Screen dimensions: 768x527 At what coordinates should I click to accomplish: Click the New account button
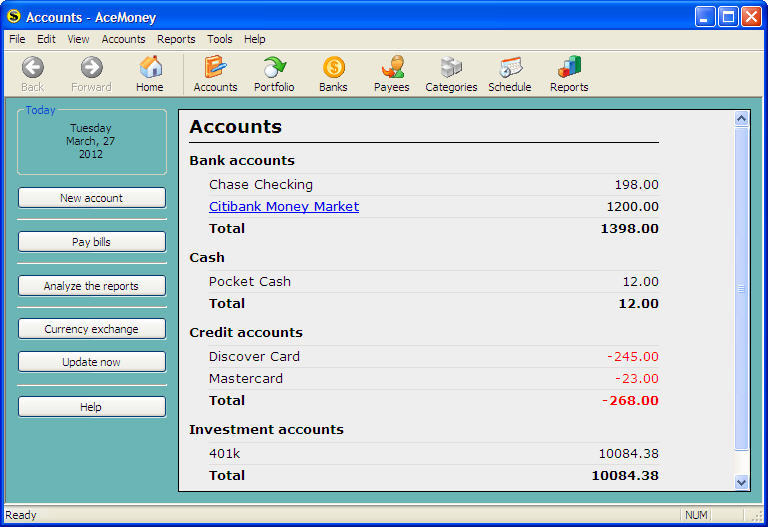click(92, 198)
